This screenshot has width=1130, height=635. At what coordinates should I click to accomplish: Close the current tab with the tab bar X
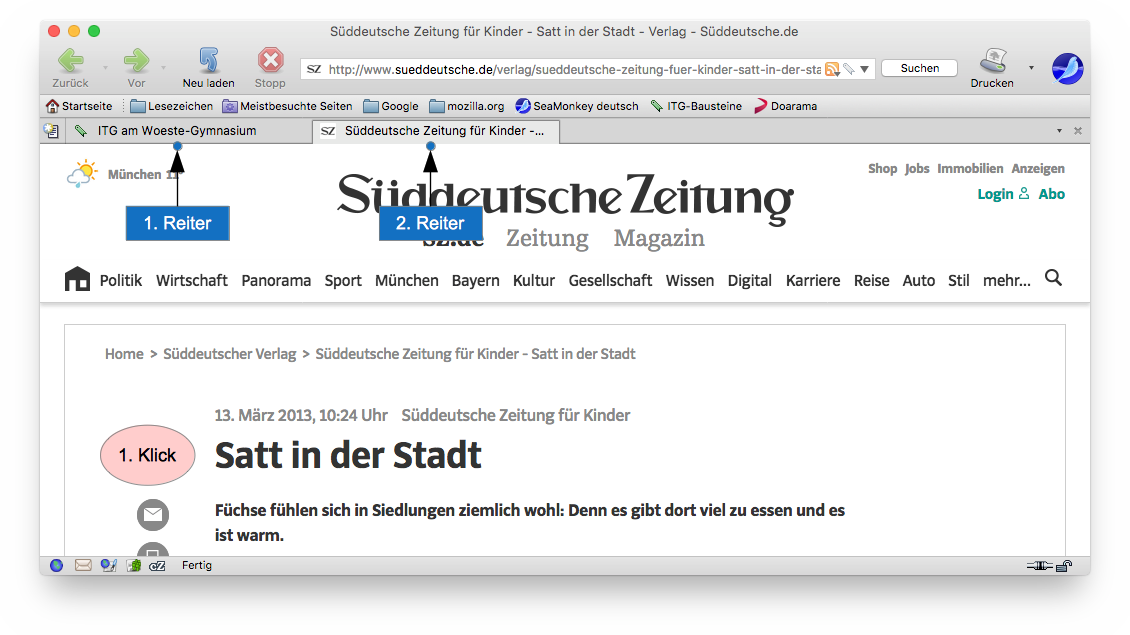tap(1078, 130)
